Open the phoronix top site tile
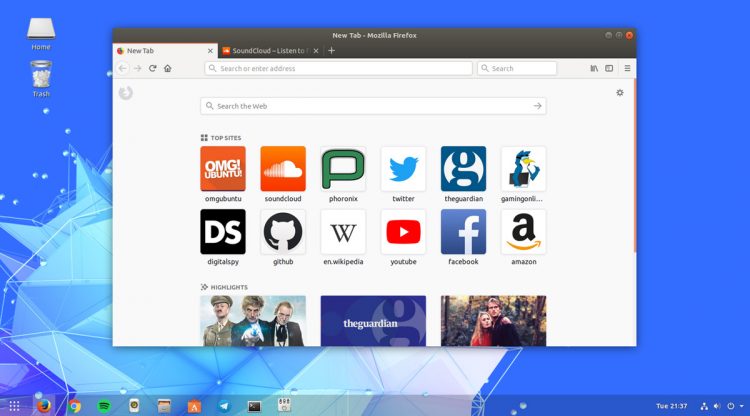This screenshot has width=750, height=416. click(x=343, y=169)
